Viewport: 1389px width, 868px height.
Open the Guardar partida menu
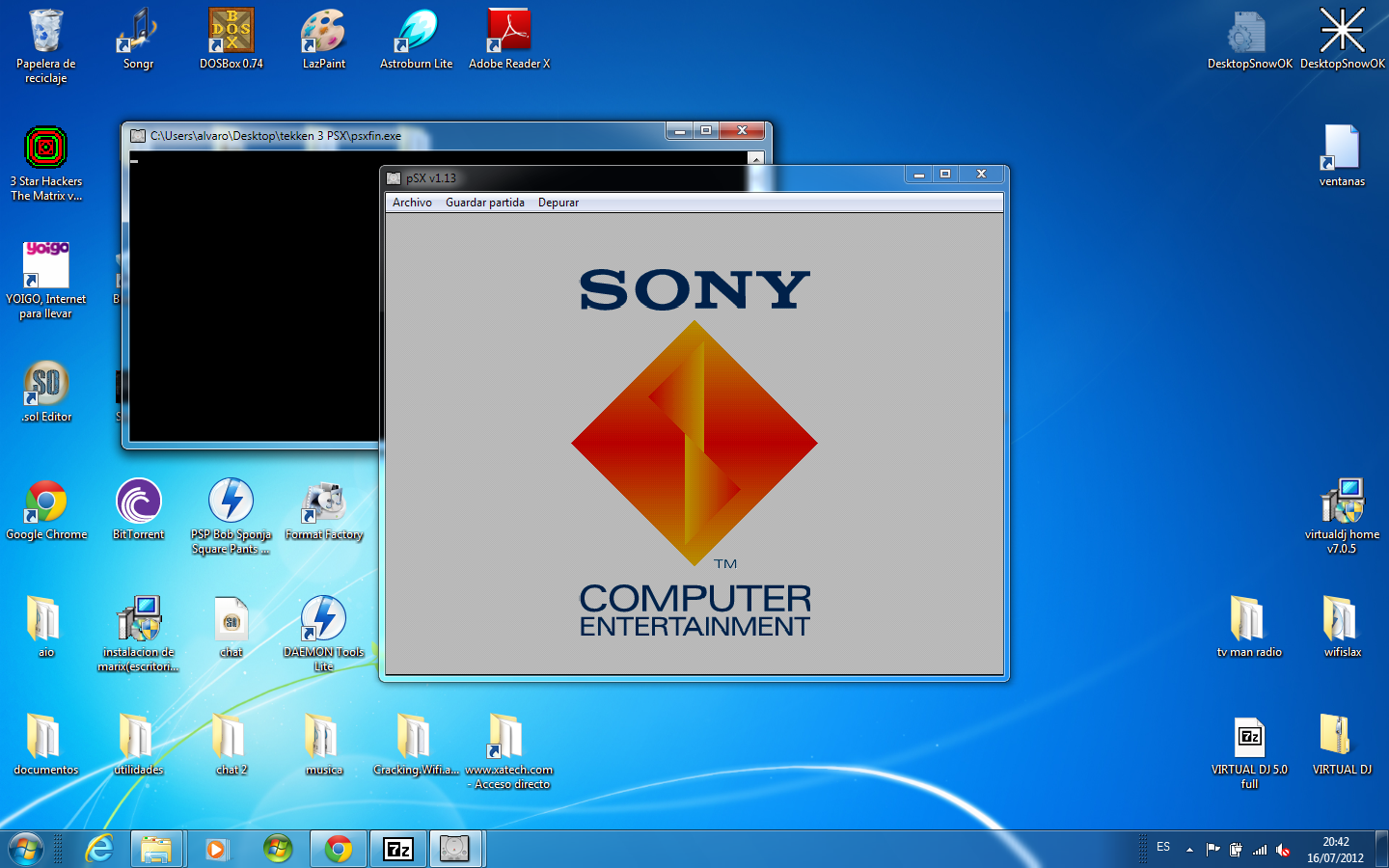(x=485, y=203)
